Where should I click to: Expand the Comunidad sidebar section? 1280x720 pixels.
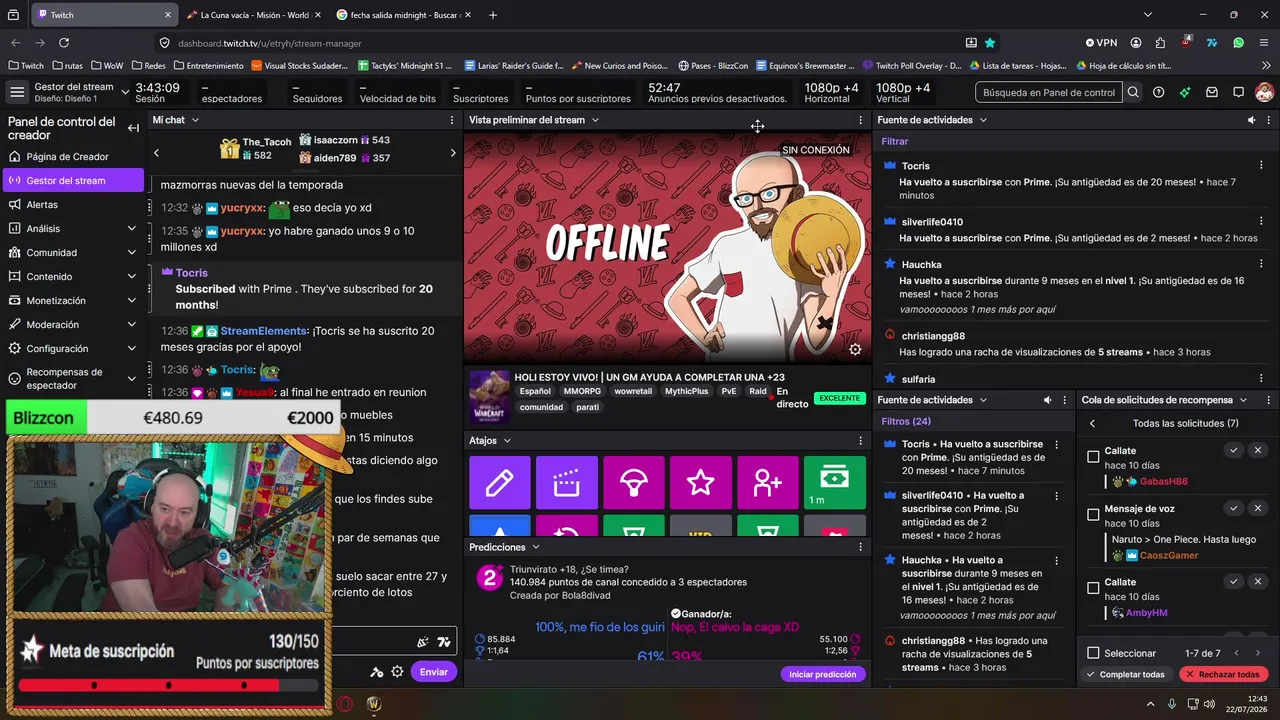pos(132,253)
